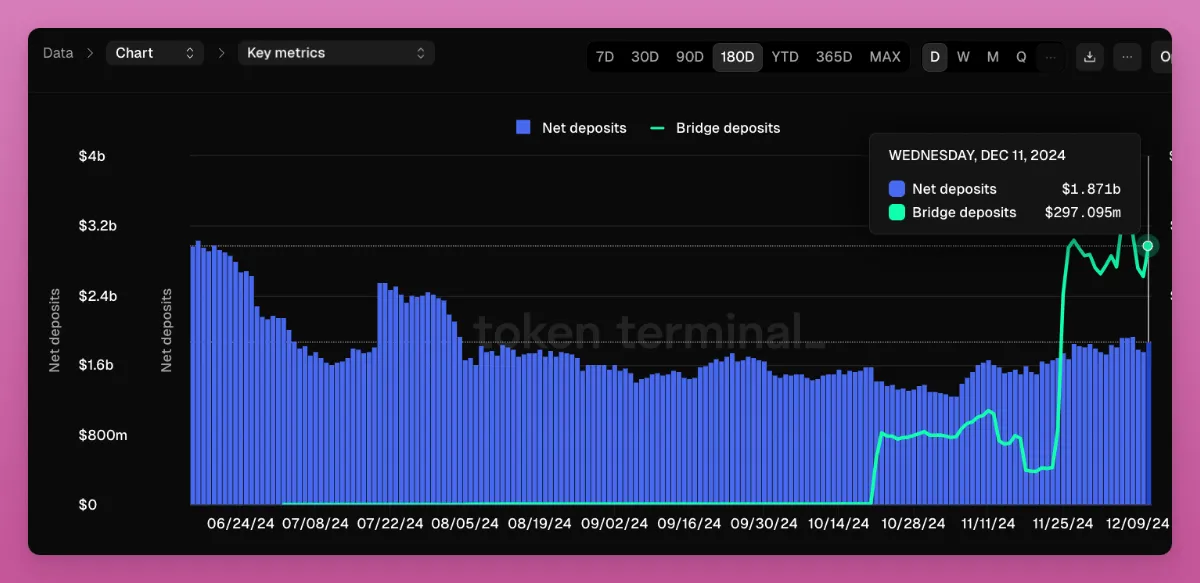This screenshot has width=1200, height=583.
Task: Click the breadcrumb arrow after Data
Action: pos(90,53)
